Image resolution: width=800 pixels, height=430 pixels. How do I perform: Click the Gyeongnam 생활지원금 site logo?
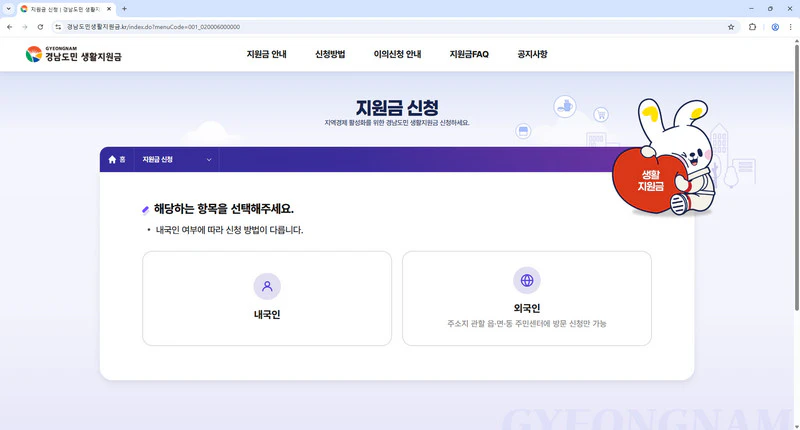tap(73, 54)
